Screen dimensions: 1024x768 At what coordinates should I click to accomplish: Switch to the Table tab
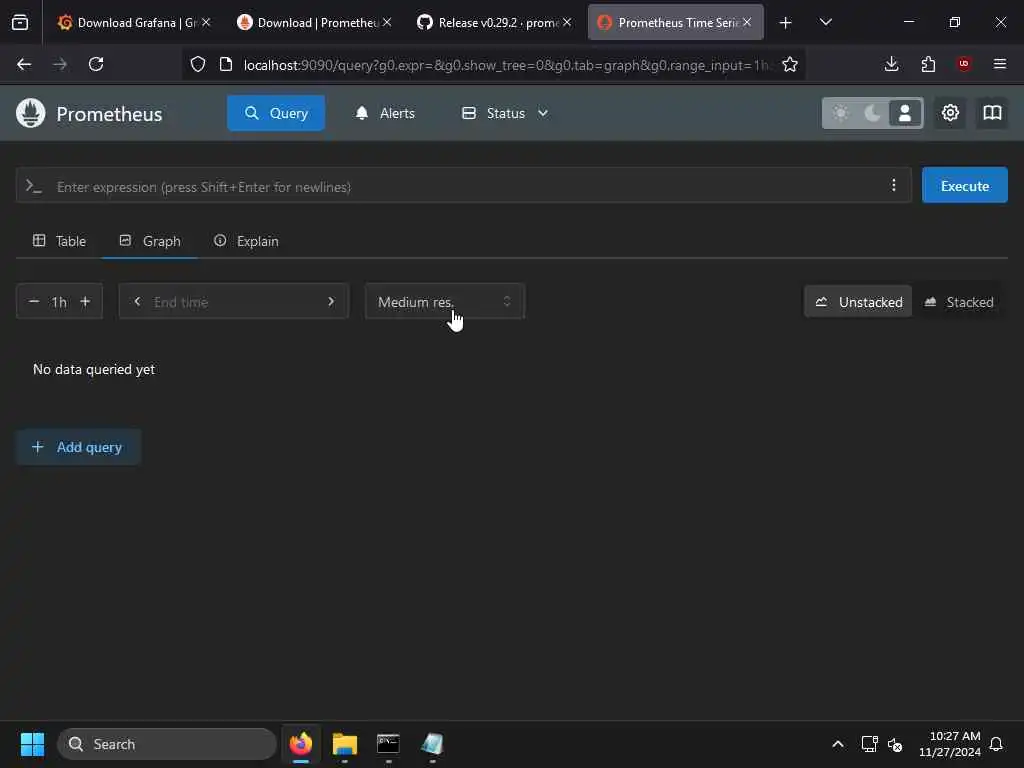point(59,241)
